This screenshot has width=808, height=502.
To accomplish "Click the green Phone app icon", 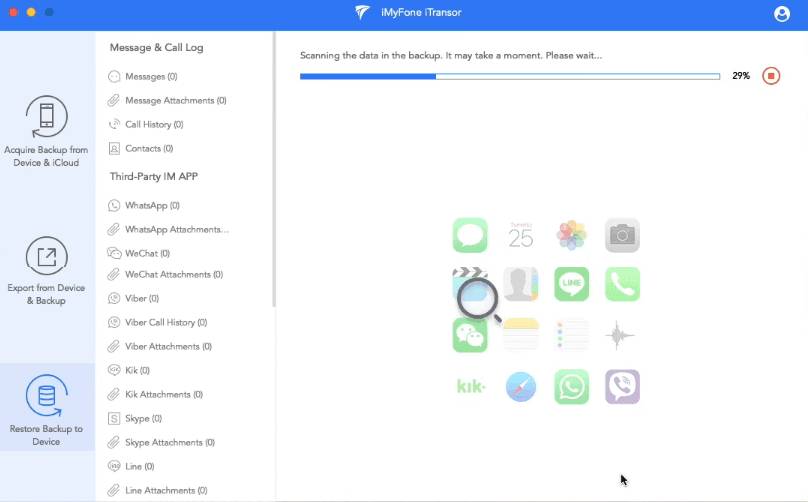I will 622,284.
